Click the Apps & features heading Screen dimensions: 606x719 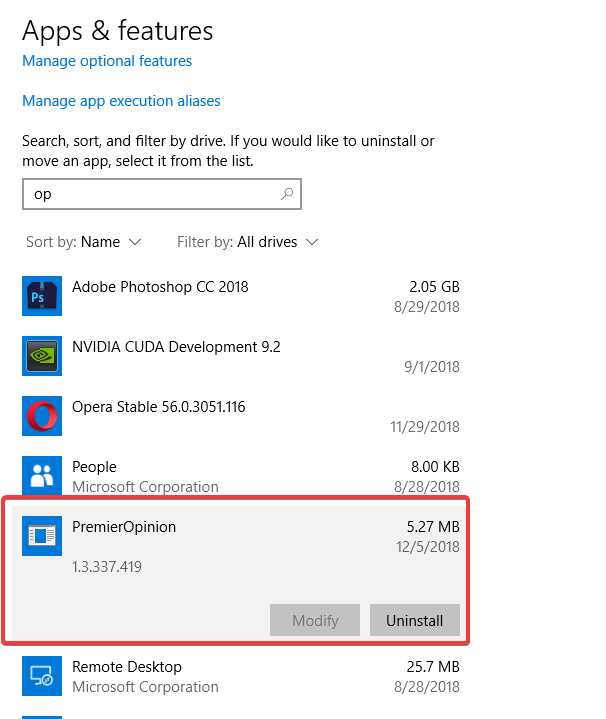(118, 31)
